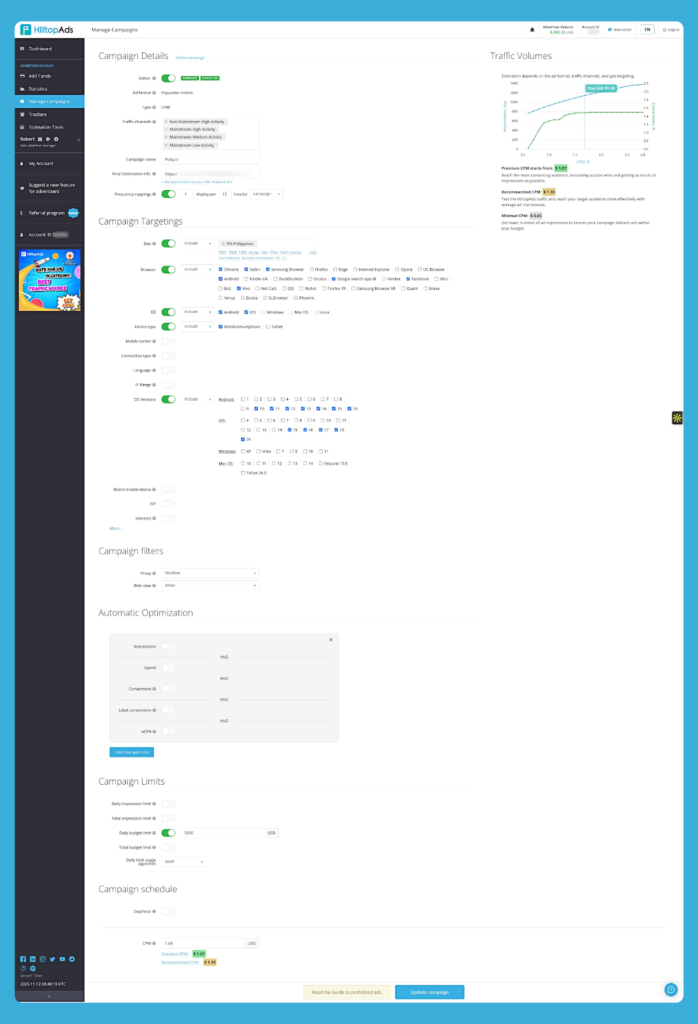Click the yellow extension widget on right edge
The width and height of the screenshot is (698, 1024).
677,417
